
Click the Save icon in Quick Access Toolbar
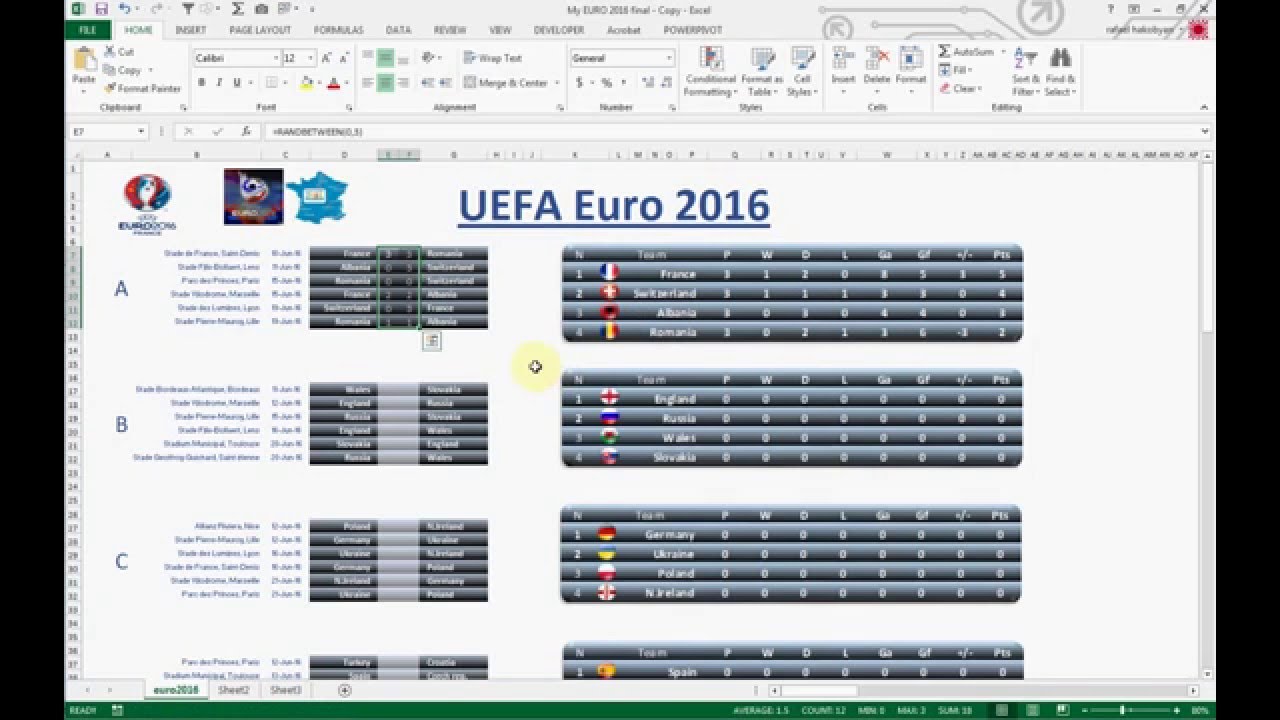point(101,9)
